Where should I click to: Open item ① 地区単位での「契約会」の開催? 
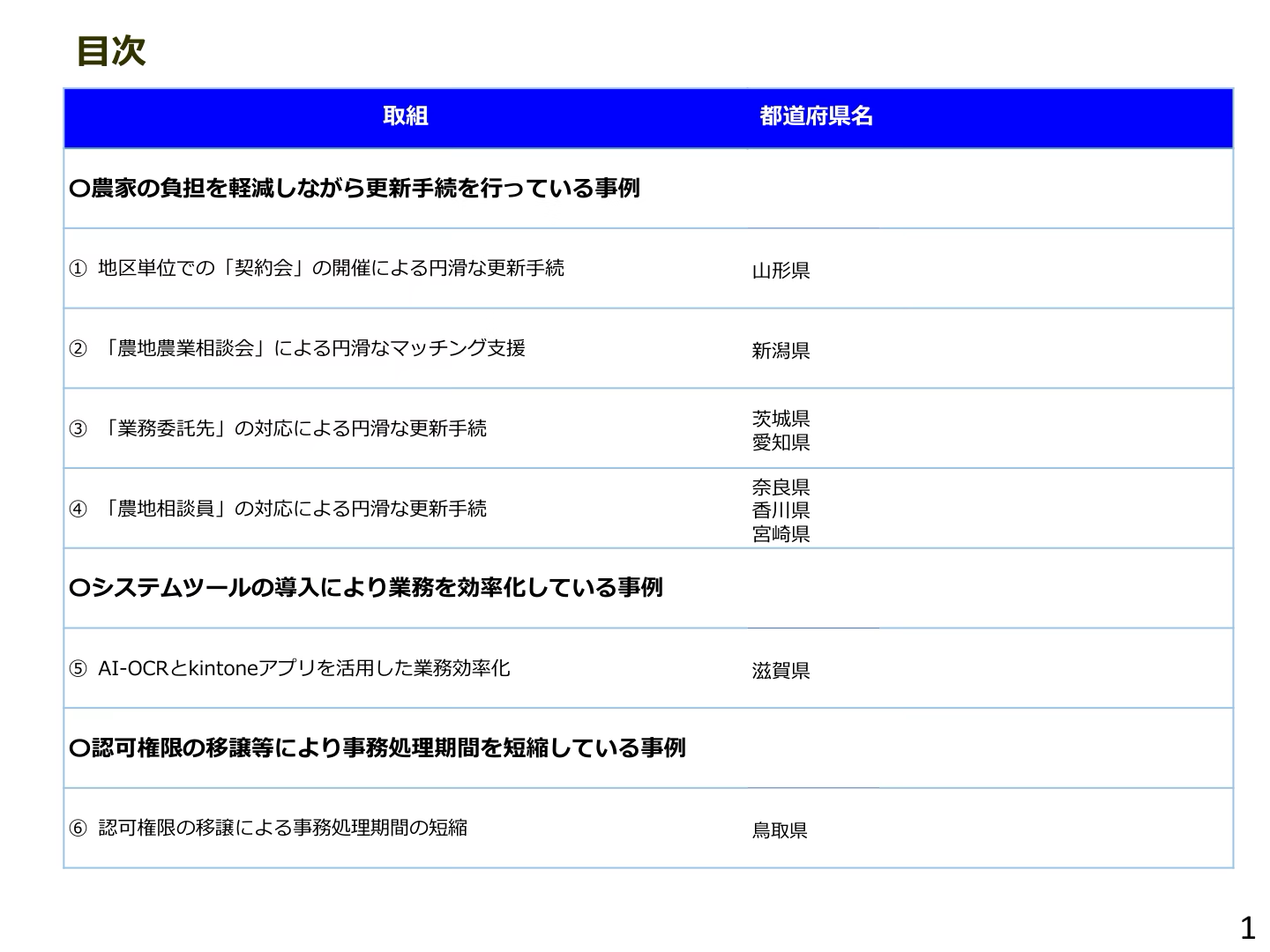pos(317,268)
